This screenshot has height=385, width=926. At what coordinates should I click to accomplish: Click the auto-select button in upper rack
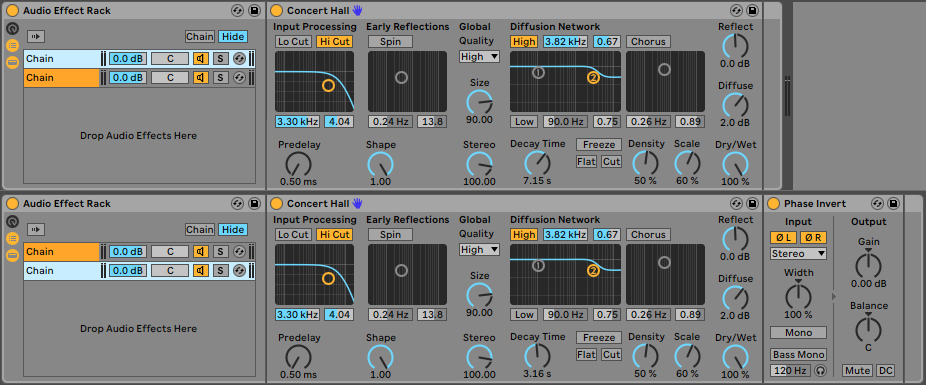pyautogui.click(x=36, y=37)
